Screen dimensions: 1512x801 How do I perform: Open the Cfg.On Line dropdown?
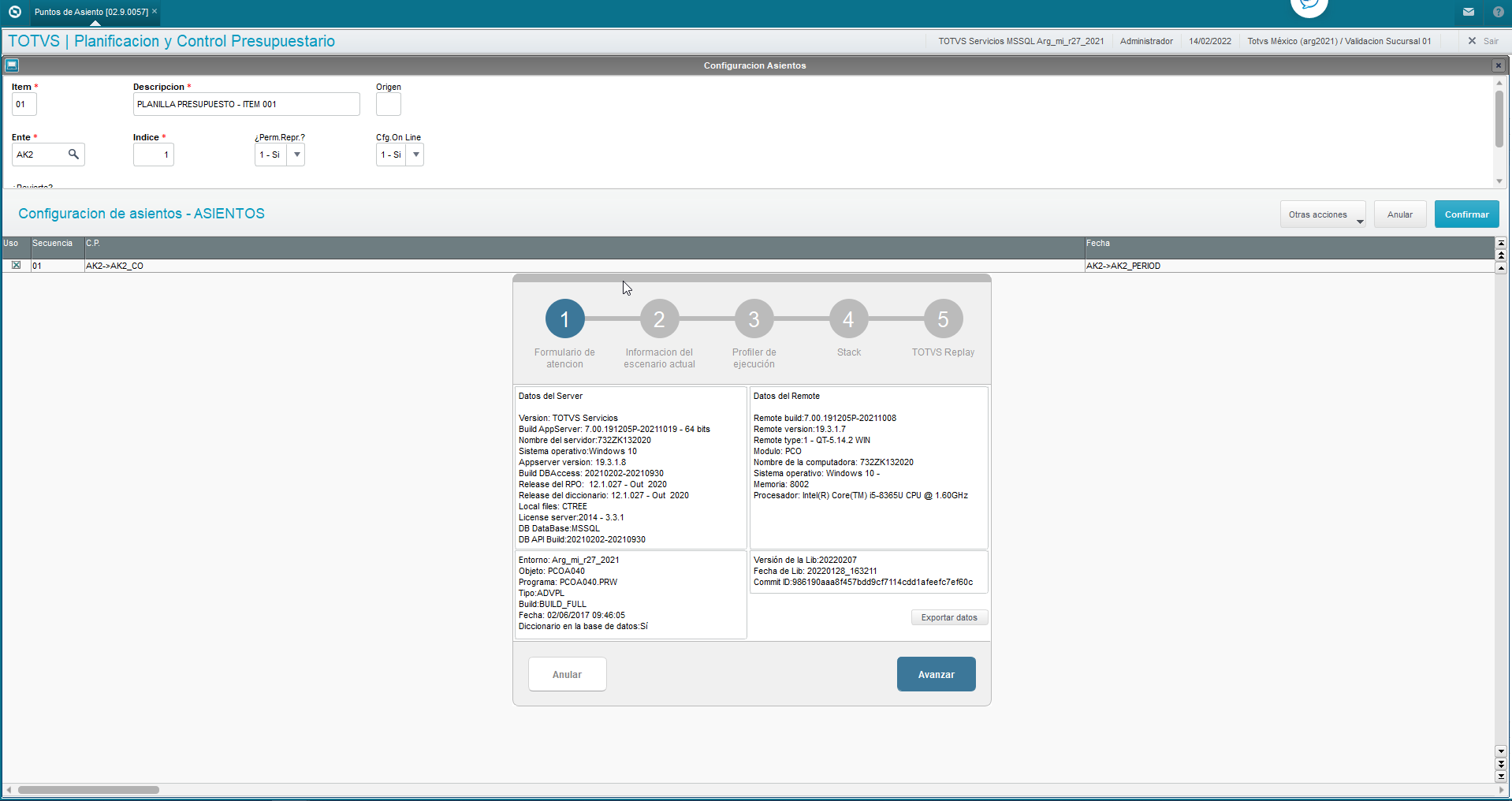tap(415, 155)
